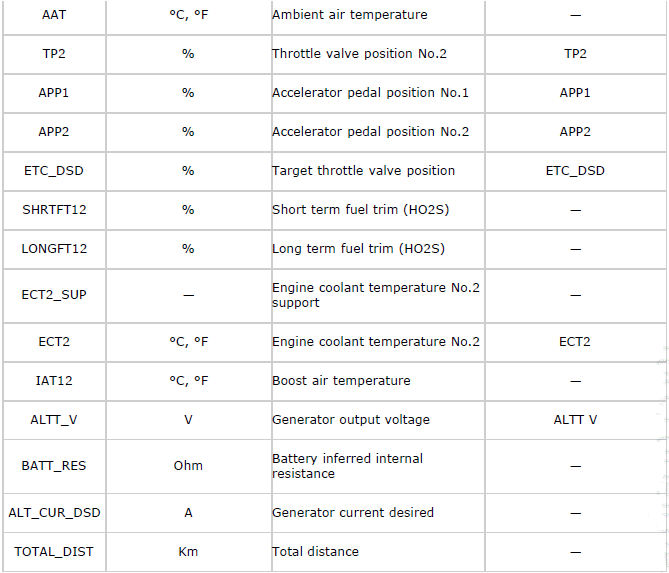The image size is (669, 573).
Task: Select the APP1 cell in the last column
Action: [x=575, y=93]
